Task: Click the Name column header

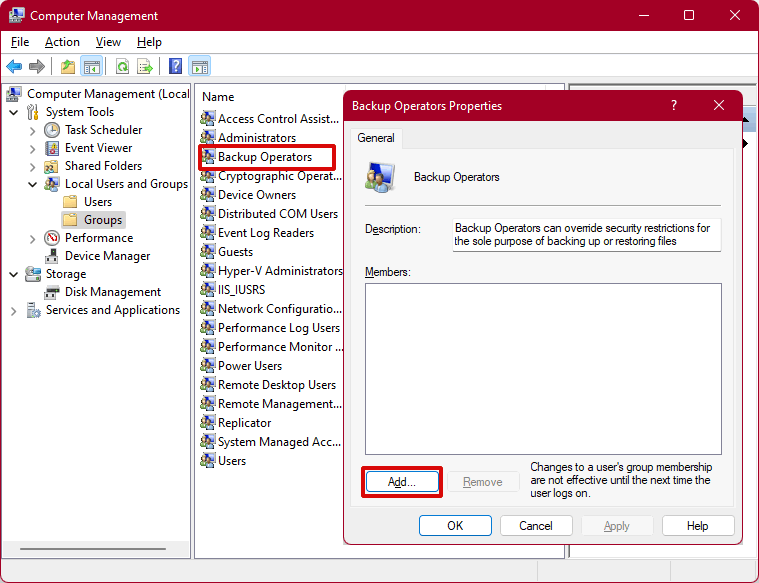Action: tap(218, 97)
